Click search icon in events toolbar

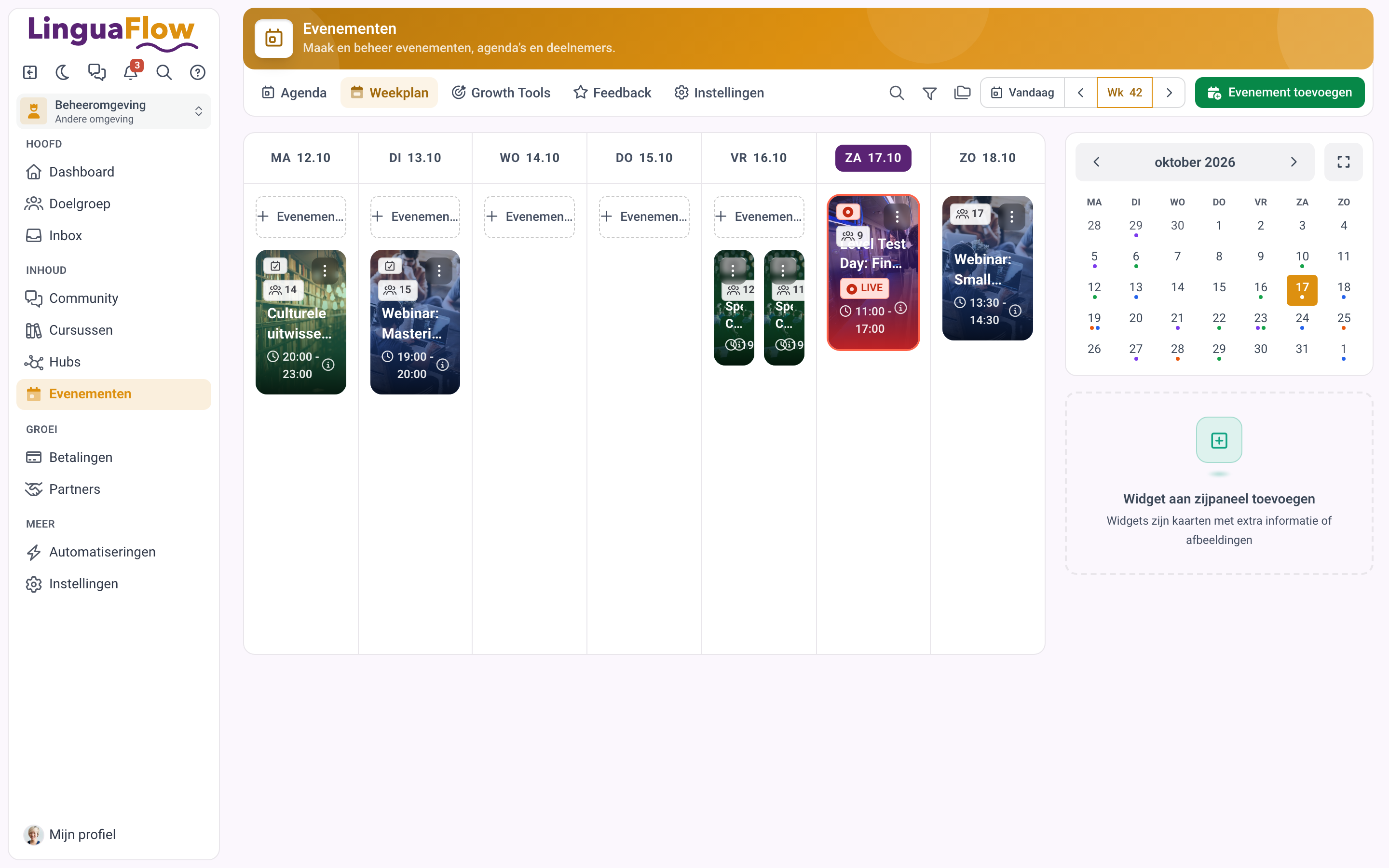(897, 93)
